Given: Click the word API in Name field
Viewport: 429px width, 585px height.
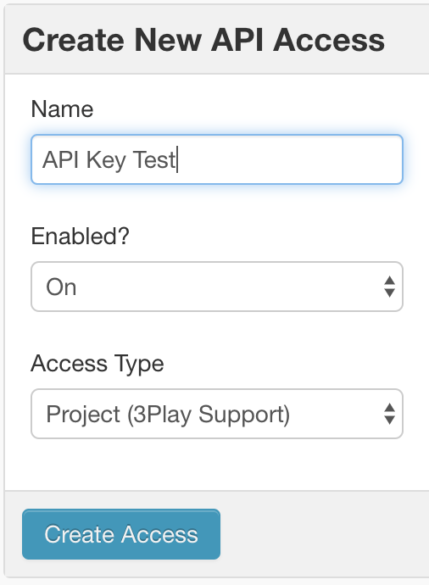Looking at the screenshot, I should click(60, 160).
